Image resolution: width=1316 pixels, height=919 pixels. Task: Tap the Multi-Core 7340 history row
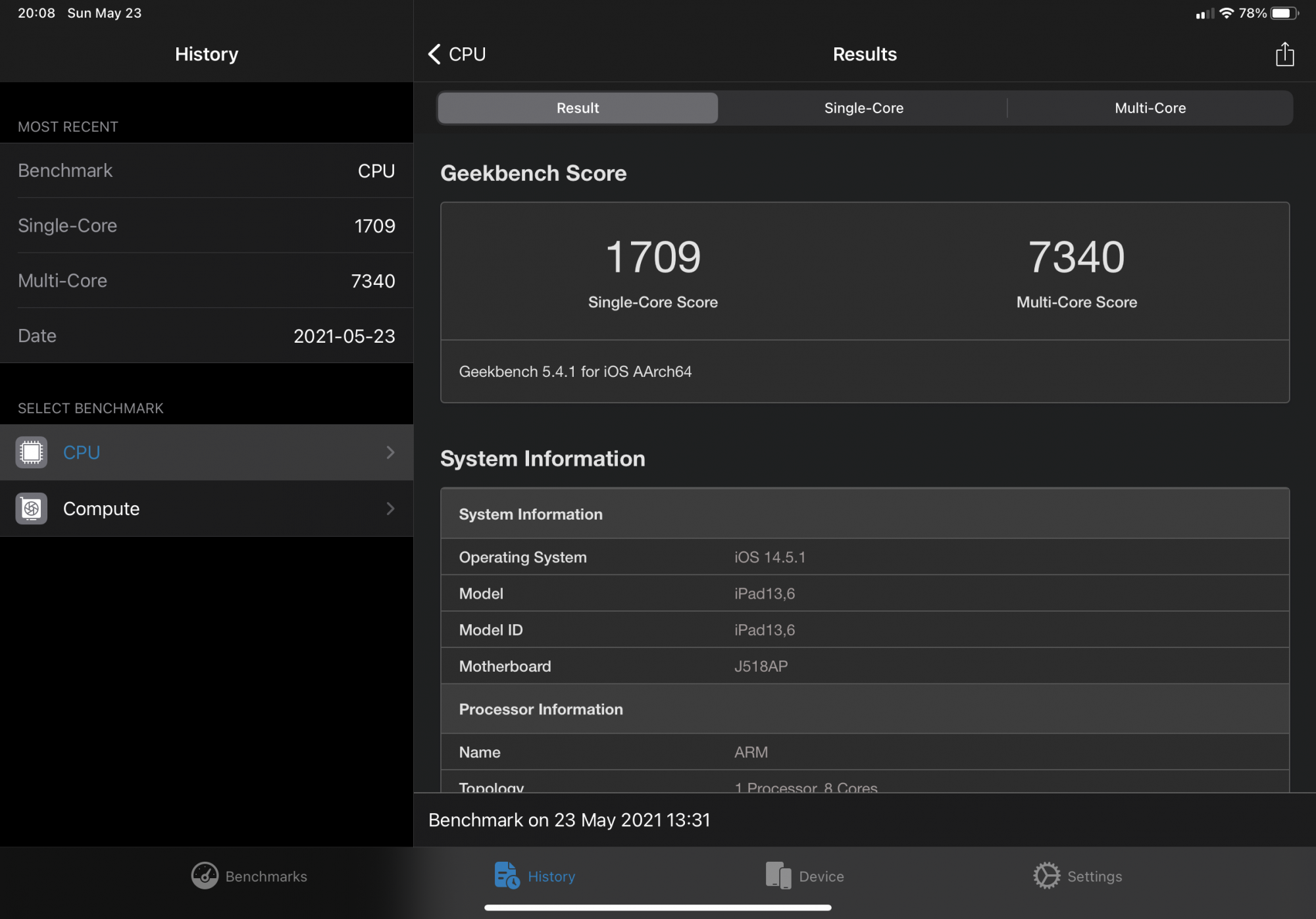pyautogui.click(x=207, y=281)
